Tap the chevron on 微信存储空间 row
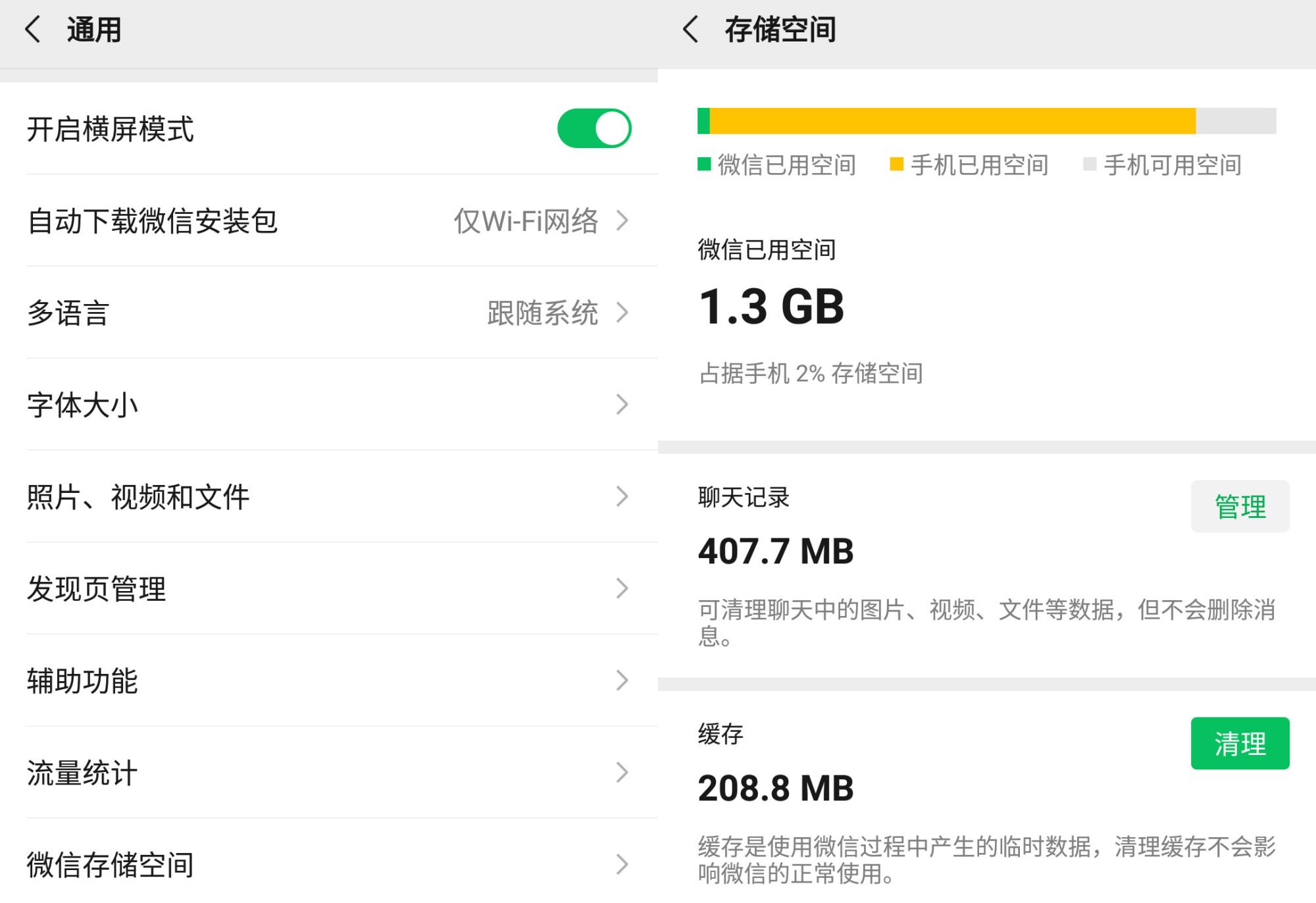Viewport: 1316px width, 903px height. (x=622, y=864)
